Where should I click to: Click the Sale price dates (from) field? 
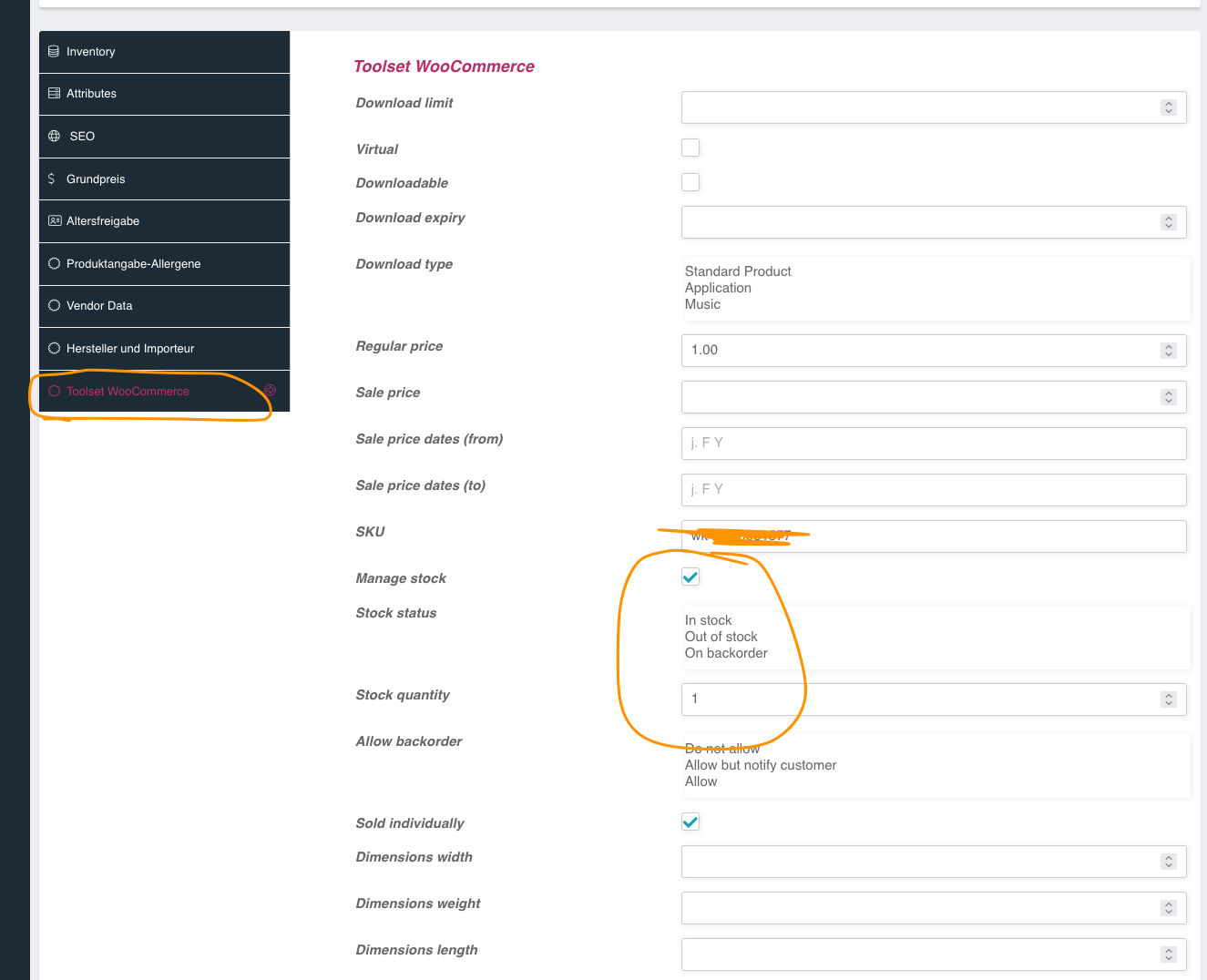pyautogui.click(x=934, y=444)
